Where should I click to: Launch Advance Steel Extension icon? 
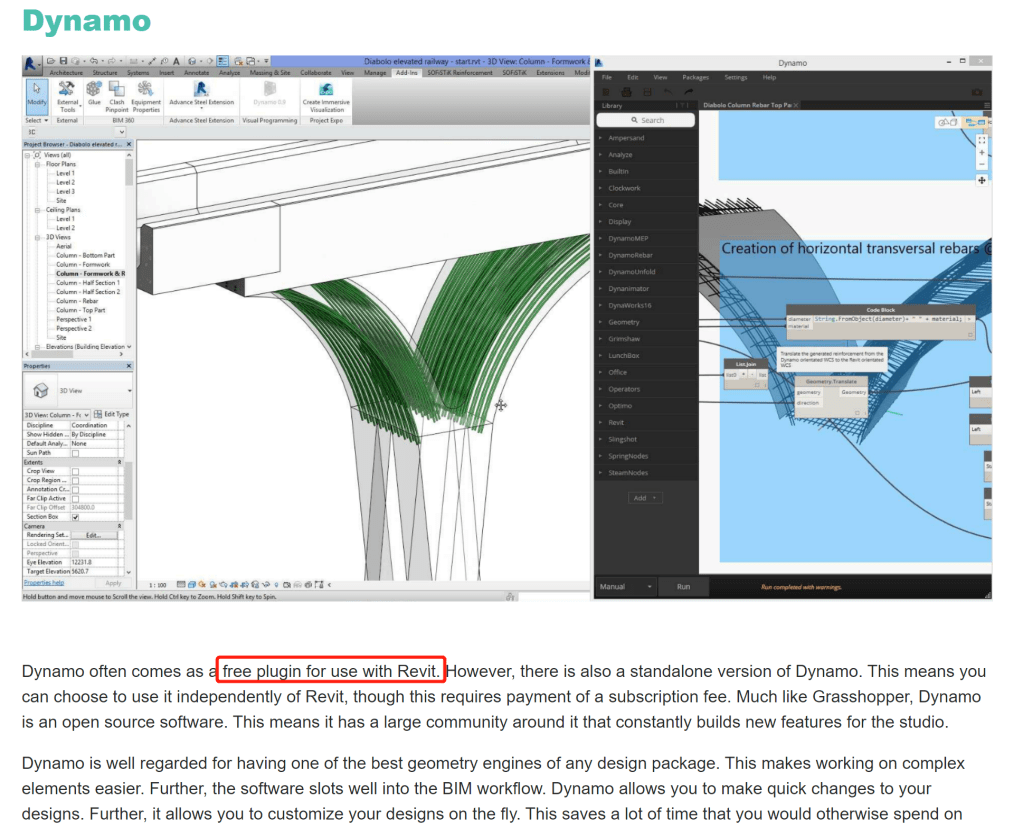tap(201, 91)
